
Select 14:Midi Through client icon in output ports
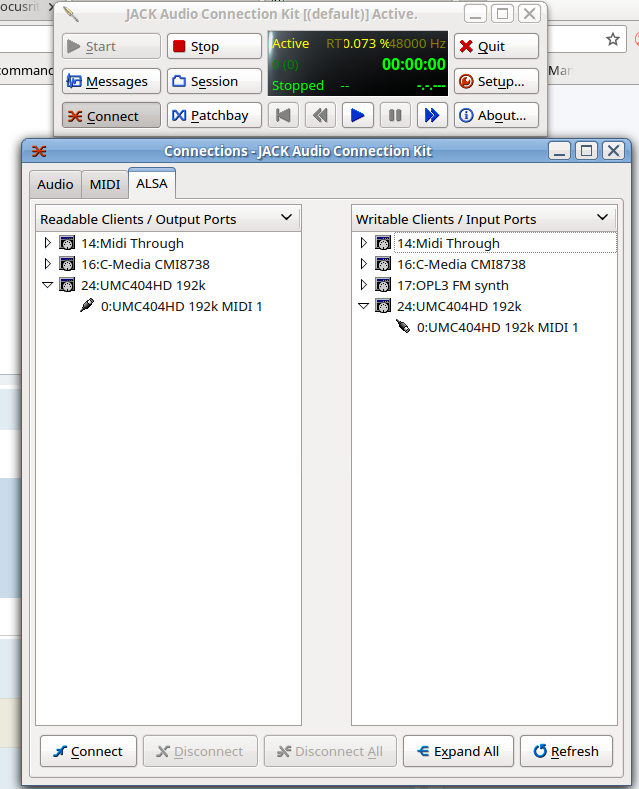pyautogui.click(x=67, y=243)
